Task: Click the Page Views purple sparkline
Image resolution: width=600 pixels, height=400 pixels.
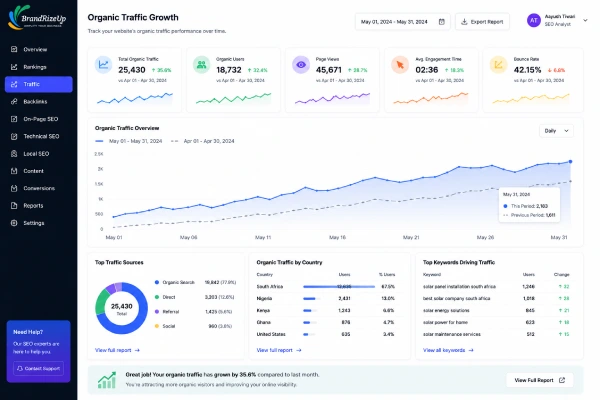Action: 333,98
